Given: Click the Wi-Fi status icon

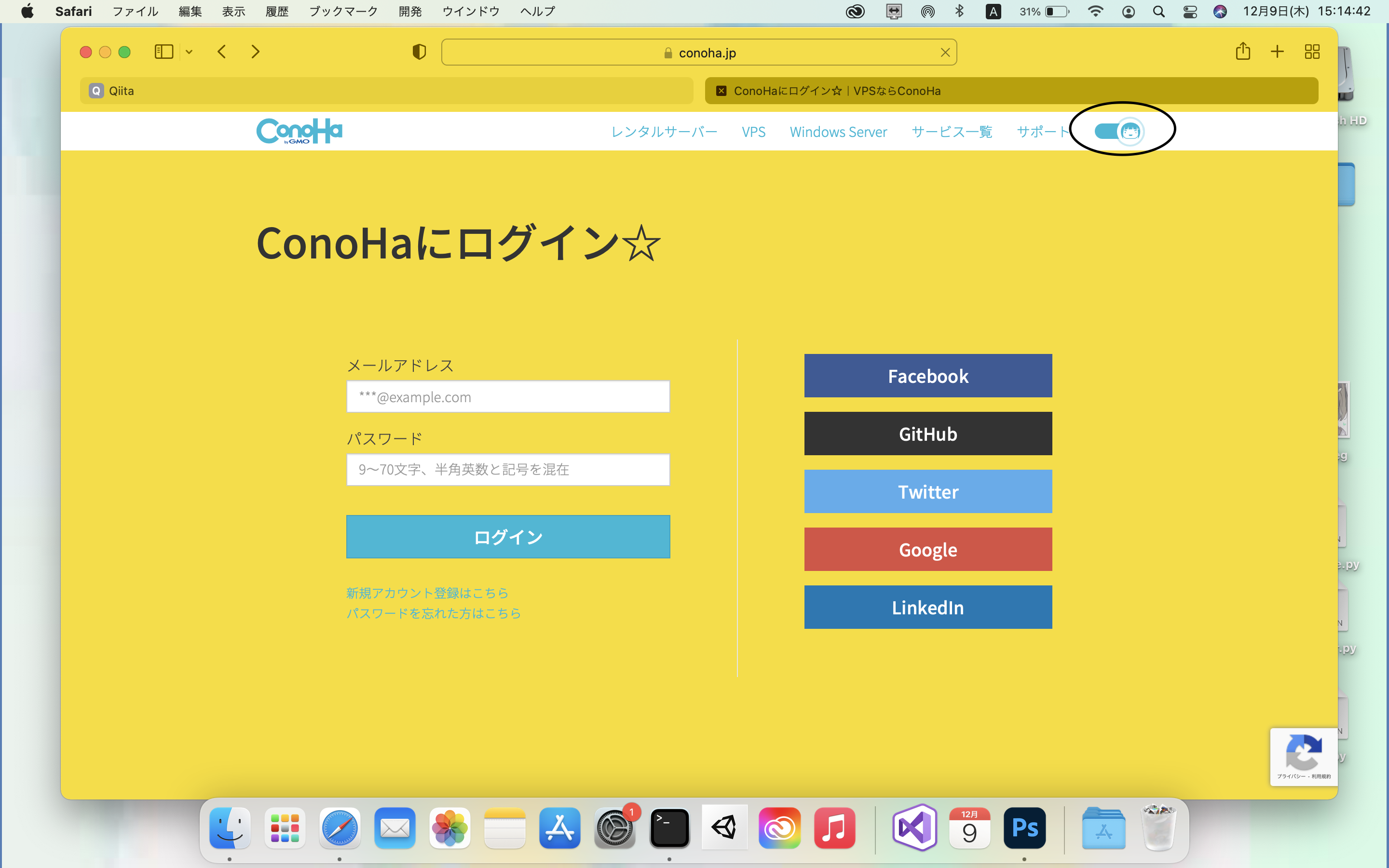Looking at the screenshot, I should point(1095,12).
